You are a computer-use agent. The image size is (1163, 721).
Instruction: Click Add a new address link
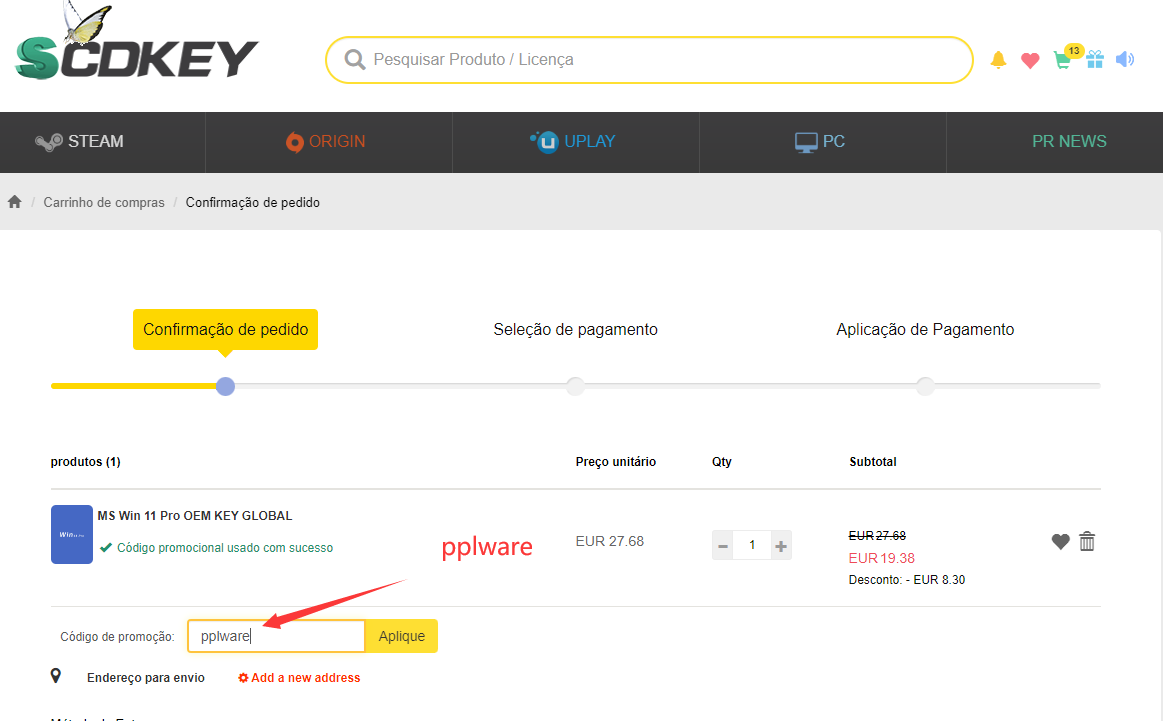point(299,678)
